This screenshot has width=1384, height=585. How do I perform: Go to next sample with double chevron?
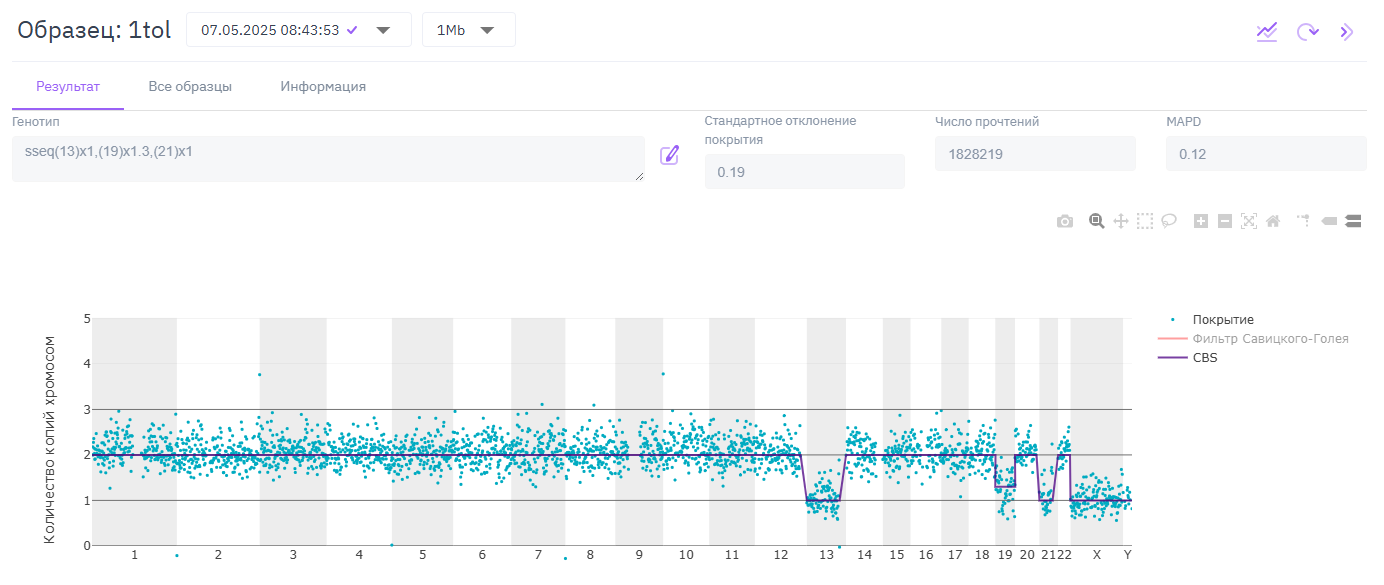tap(1347, 31)
